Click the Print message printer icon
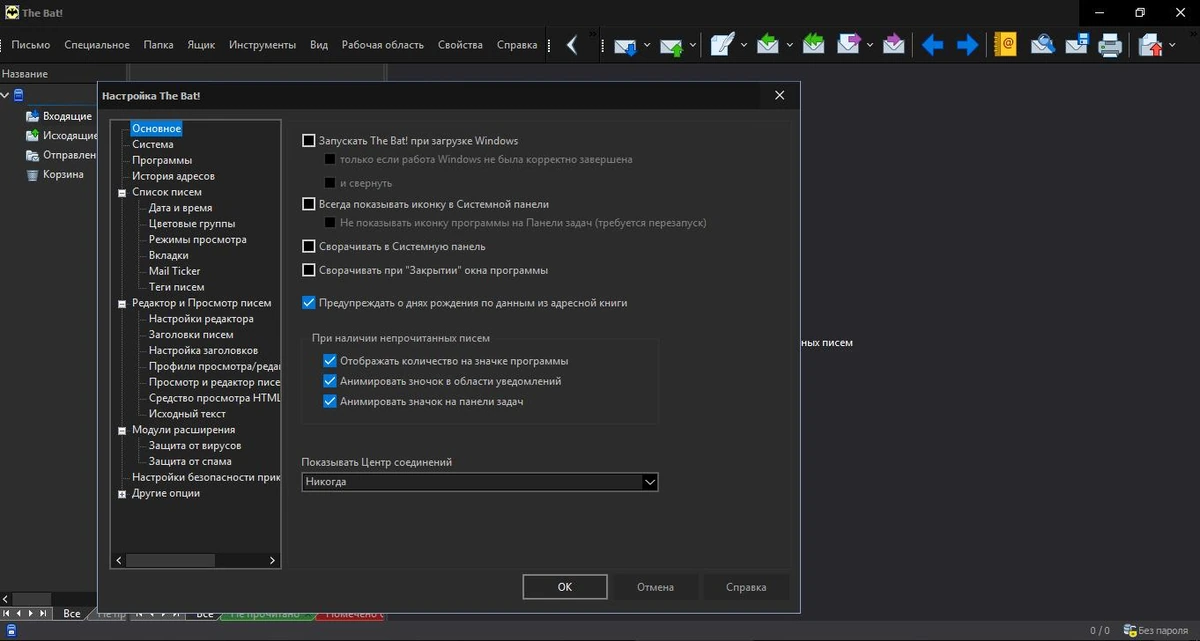 tap(1110, 45)
